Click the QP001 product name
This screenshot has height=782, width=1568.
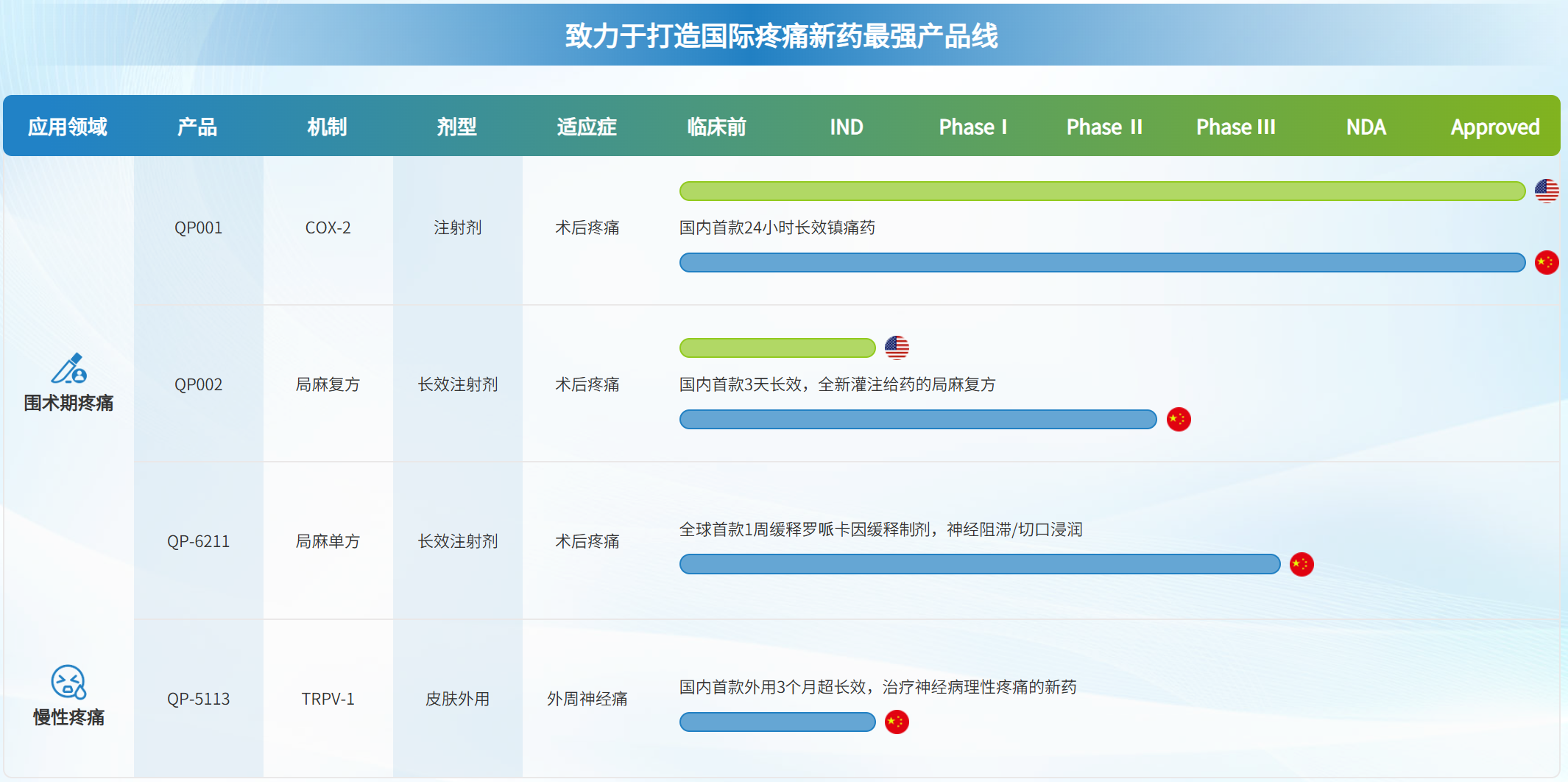pyautogui.click(x=198, y=228)
